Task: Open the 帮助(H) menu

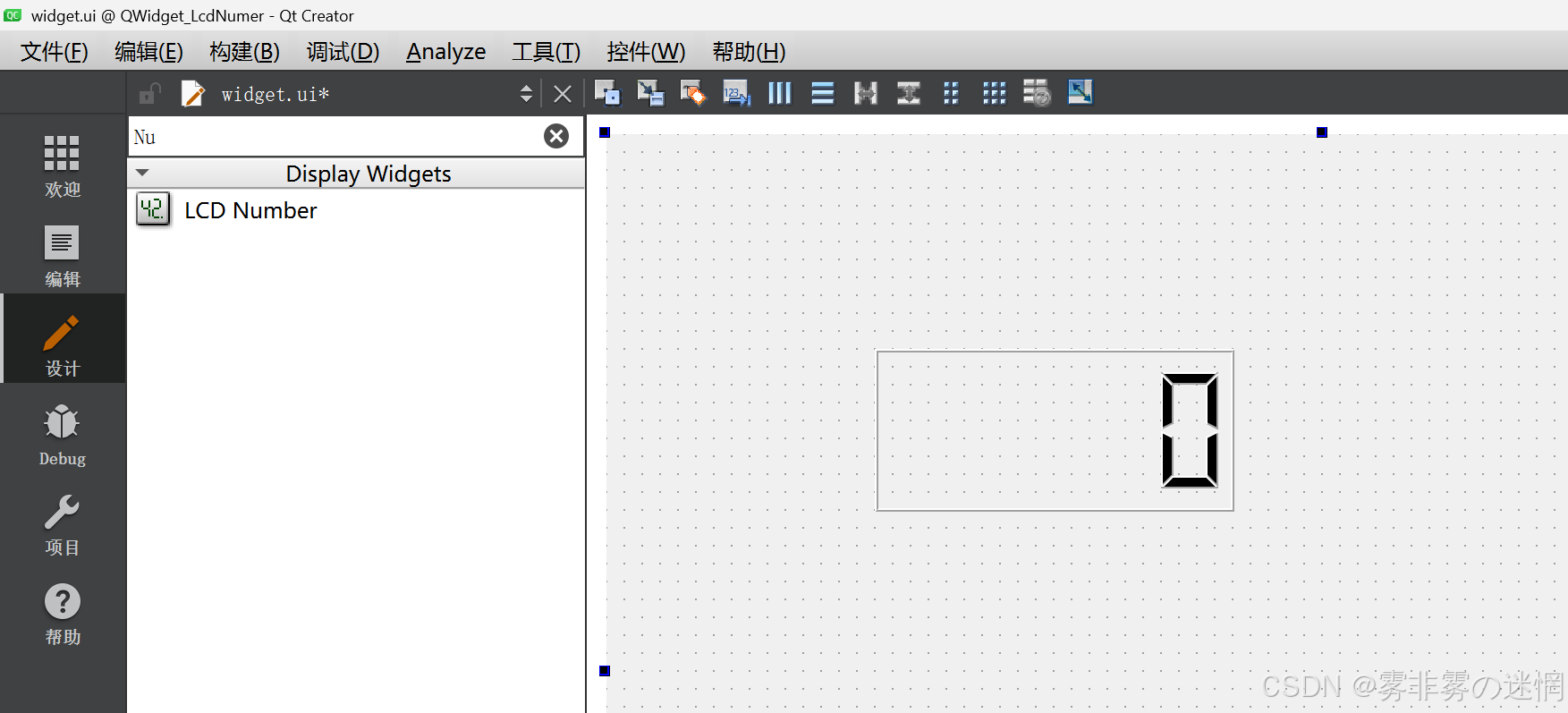Action: point(749,52)
